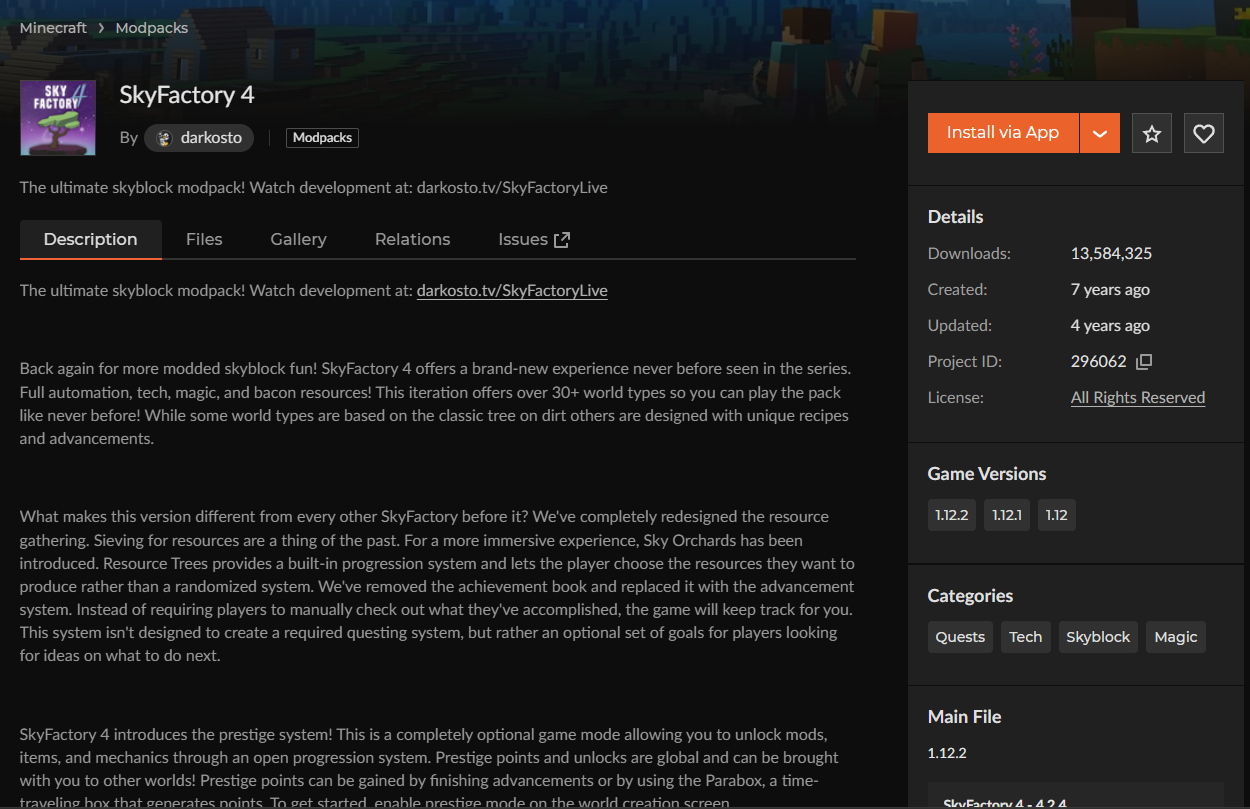Open the Gallery tab
Image resolution: width=1250 pixels, height=809 pixels.
(x=298, y=240)
